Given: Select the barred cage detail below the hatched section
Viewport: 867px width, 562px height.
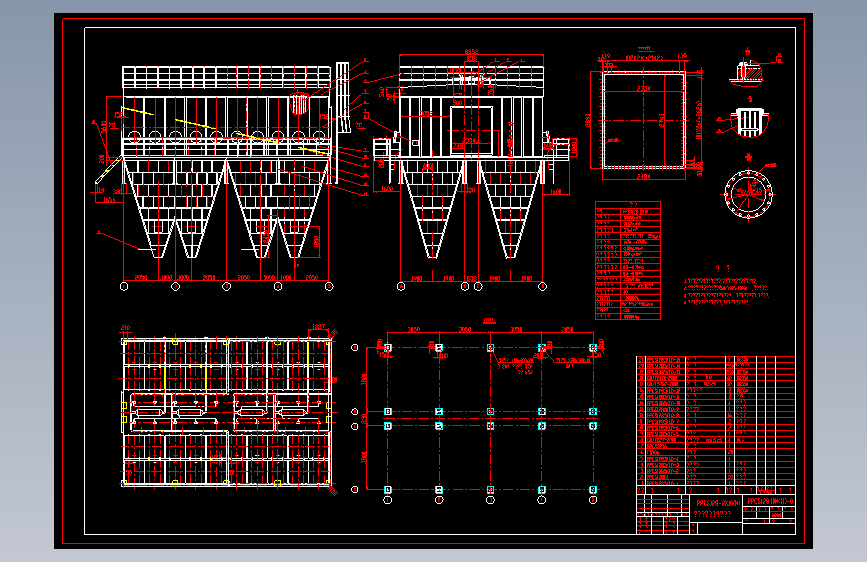Looking at the screenshot, I should (749, 121).
